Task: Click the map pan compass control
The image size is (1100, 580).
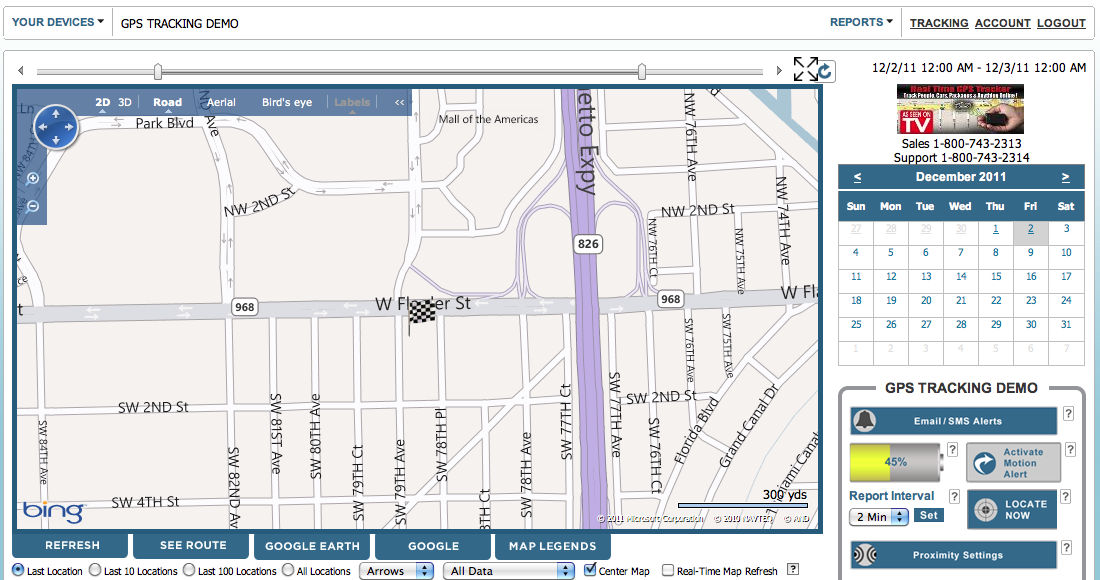Action: pos(55,127)
